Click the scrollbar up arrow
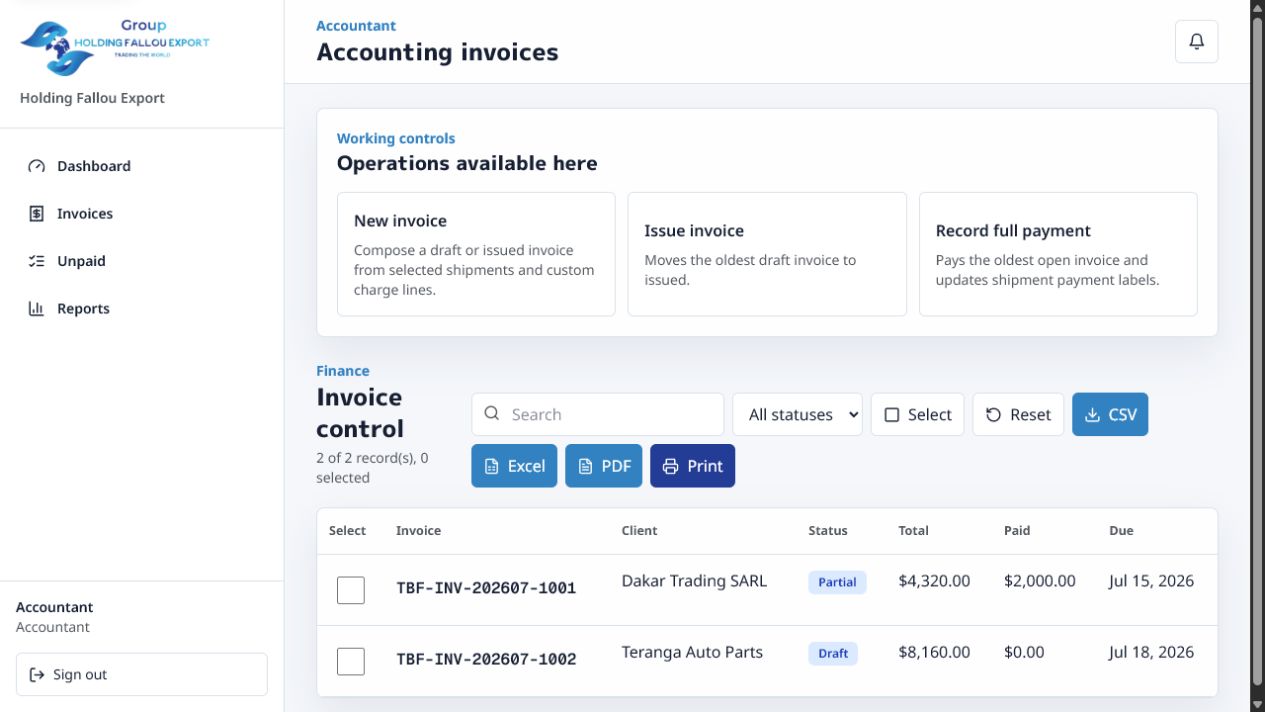Screen dimensions: 1265x712 click(x=1257, y=8)
